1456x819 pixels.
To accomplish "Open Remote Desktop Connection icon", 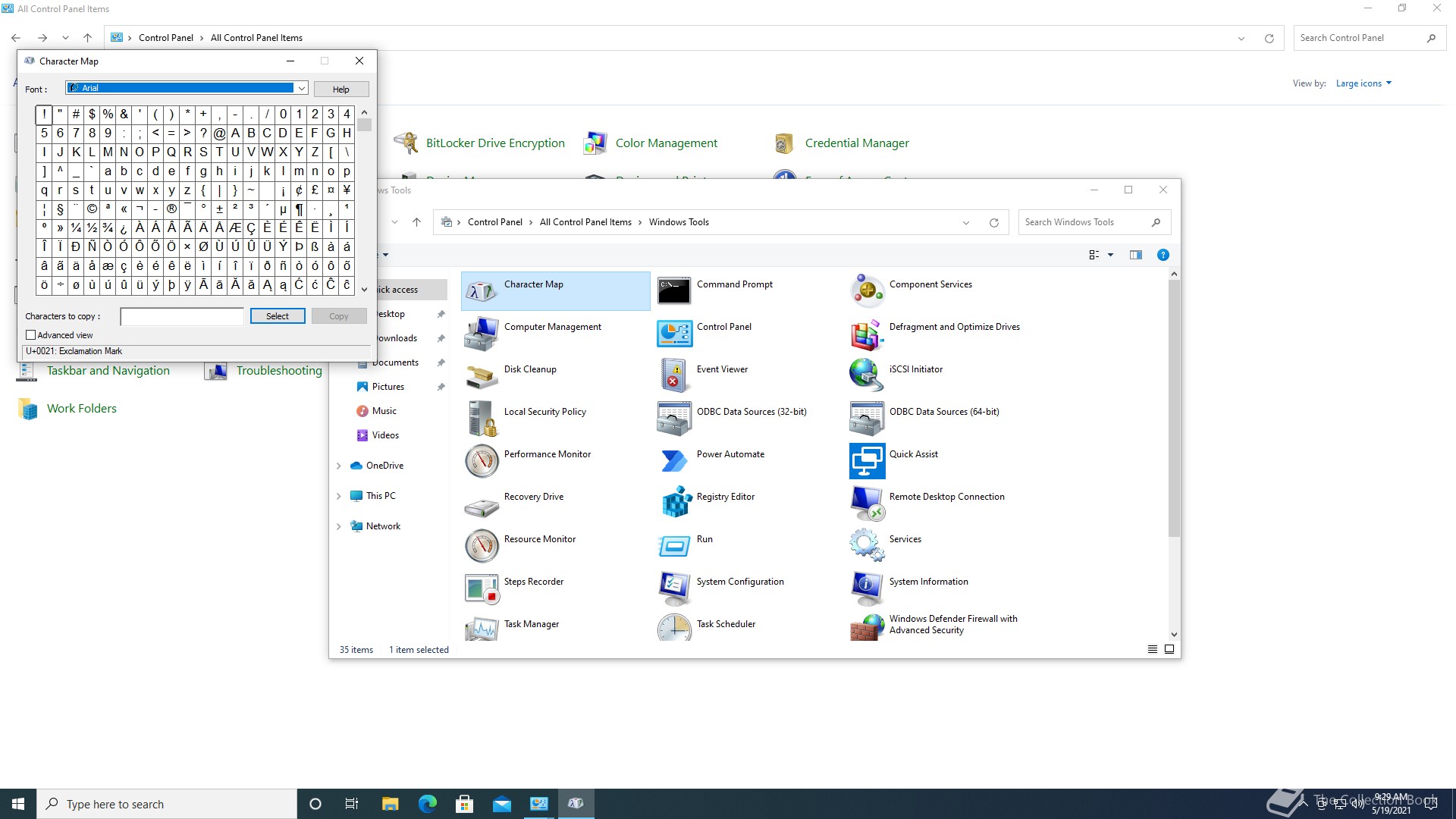I will 867,504.
